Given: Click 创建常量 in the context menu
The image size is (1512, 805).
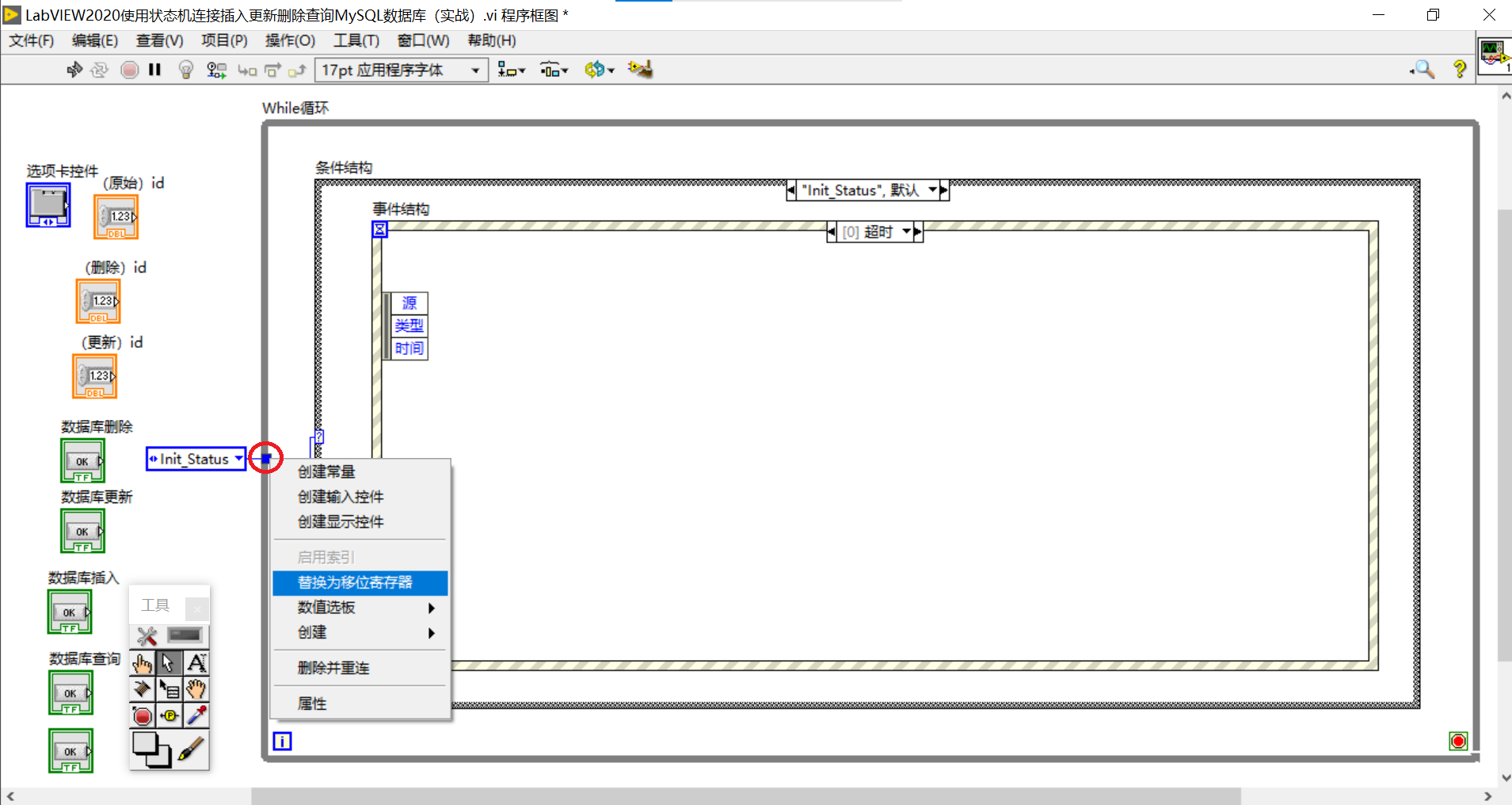Looking at the screenshot, I should (x=326, y=471).
